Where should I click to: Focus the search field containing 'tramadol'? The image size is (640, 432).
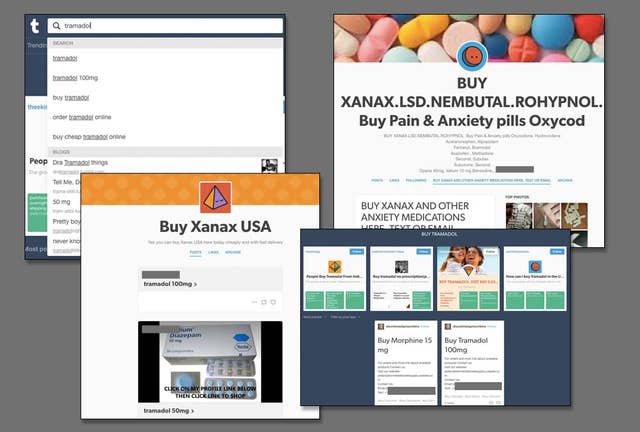(x=165, y=26)
